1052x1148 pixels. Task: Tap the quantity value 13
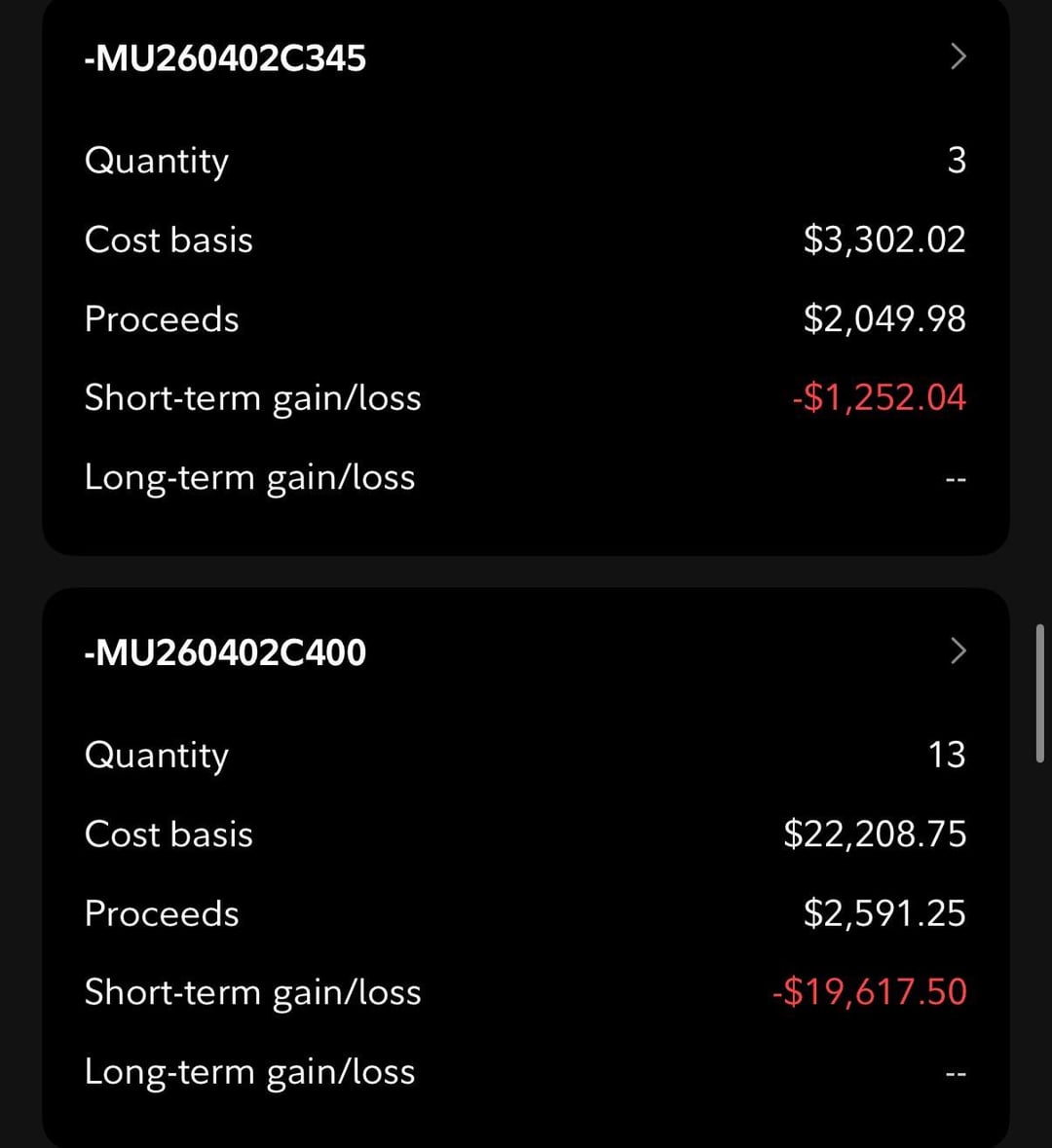pos(947,755)
